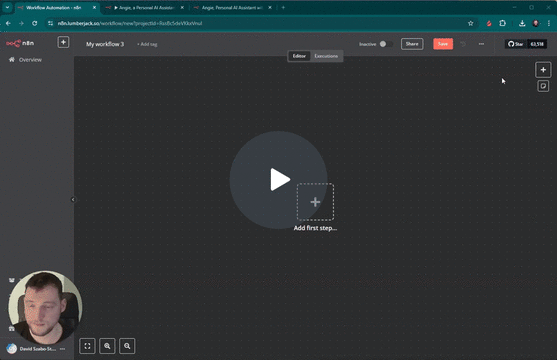557x360 pixels.
Task: Save the workflow with the Save button
Action: coord(443,44)
